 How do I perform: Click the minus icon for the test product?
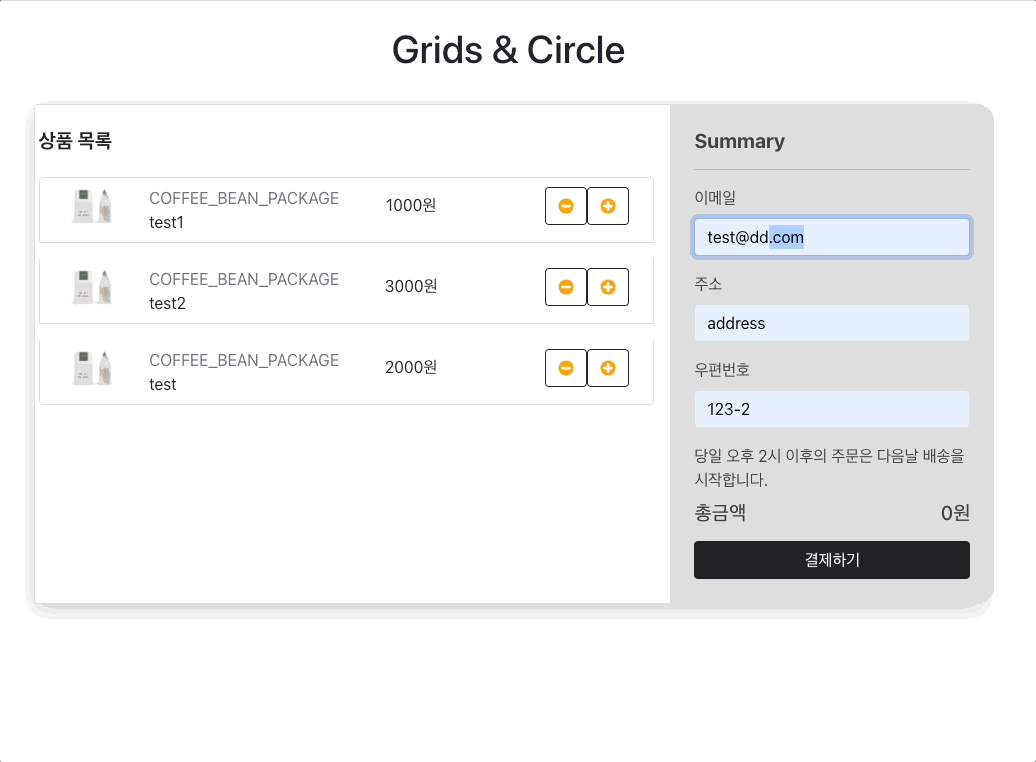coord(565,368)
